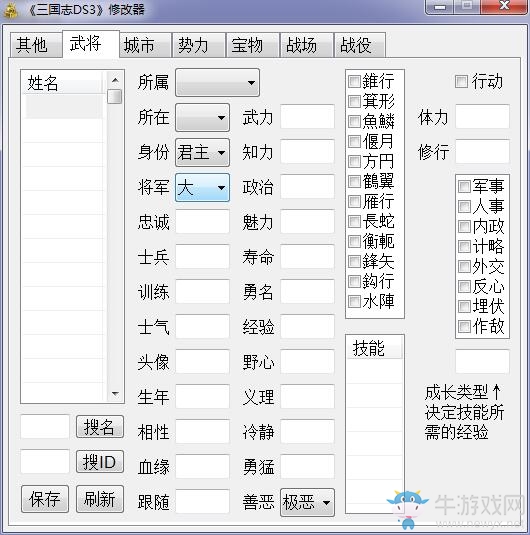Check the 人事 checkbox

(x=464, y=206)
